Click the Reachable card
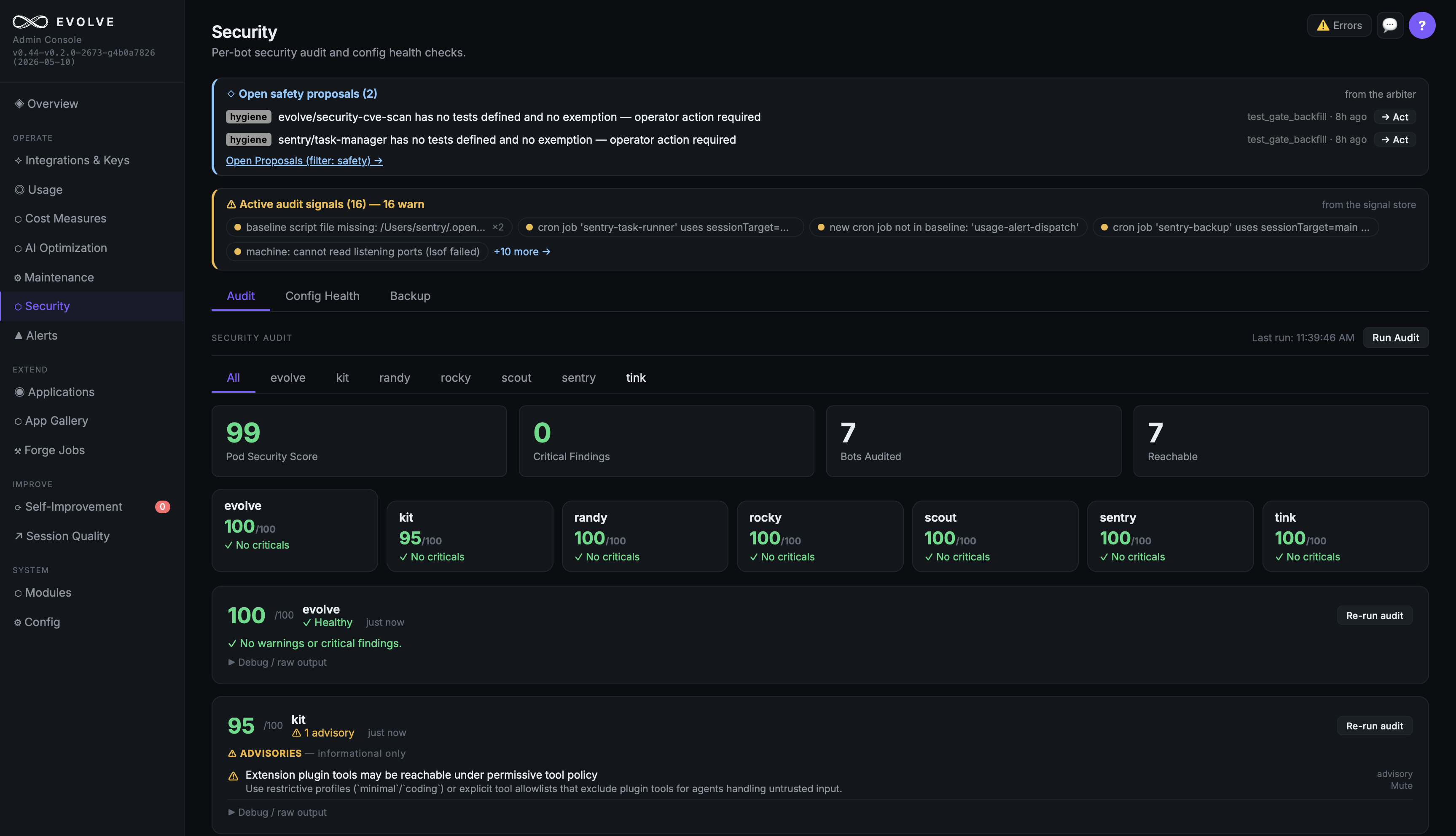The image size is (1456, 836). click(1281, 441)
